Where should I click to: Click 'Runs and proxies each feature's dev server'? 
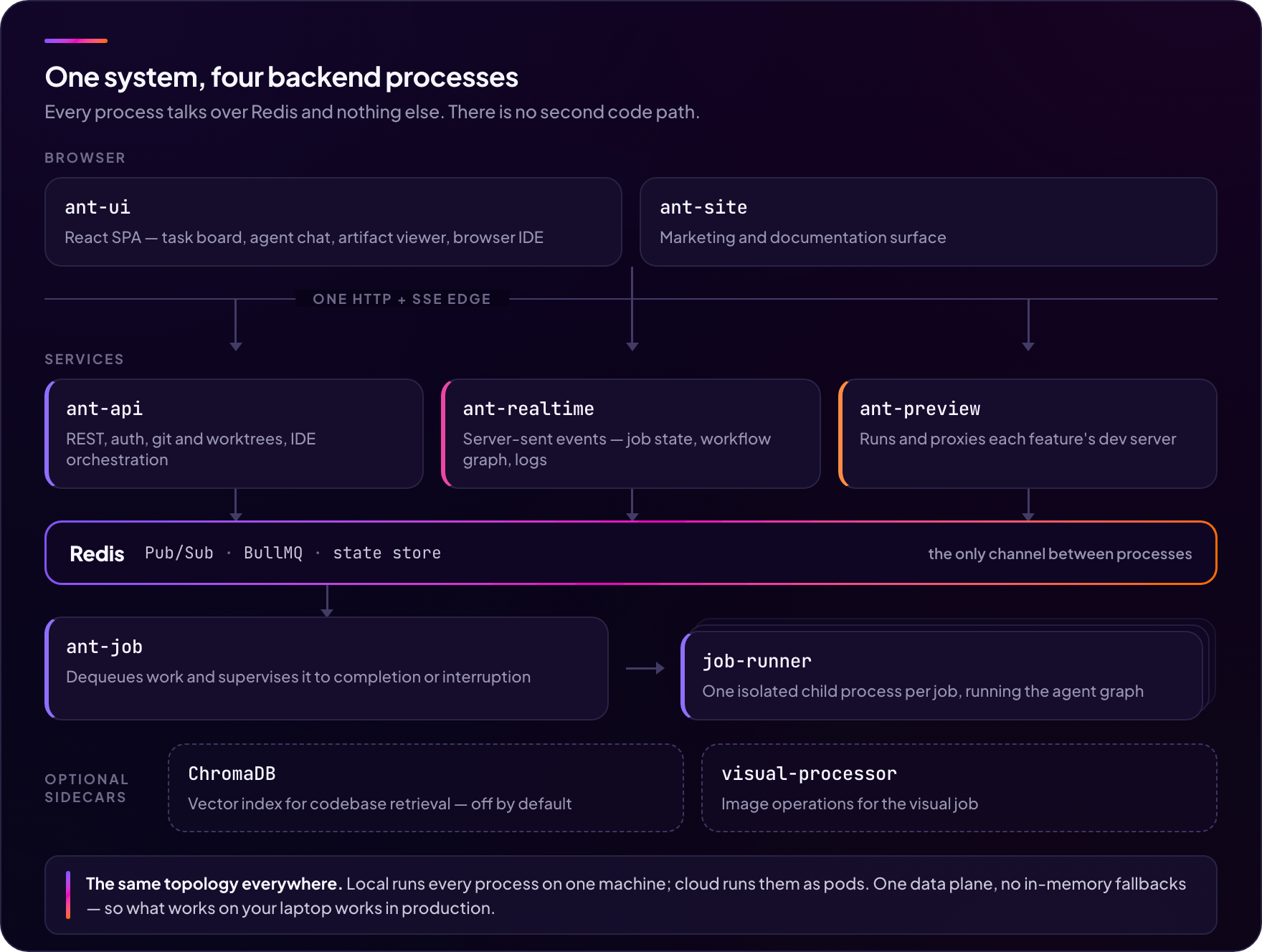pyautogui.click(x=1018, y=439)
